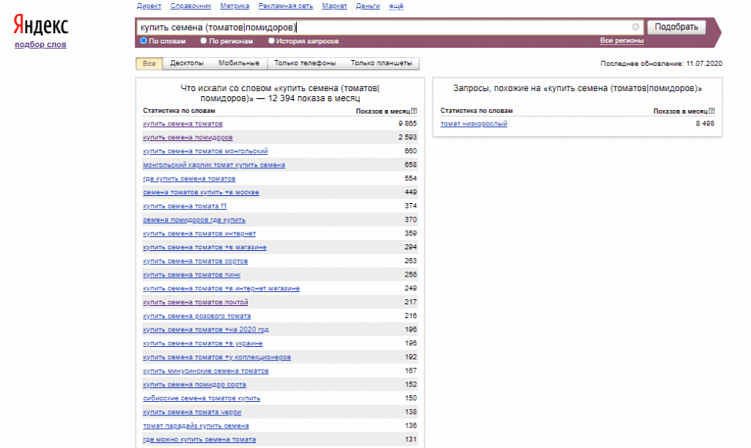Select 'История запросов' radio button
This screenshot has width=751, height=448.
point(271,41)
